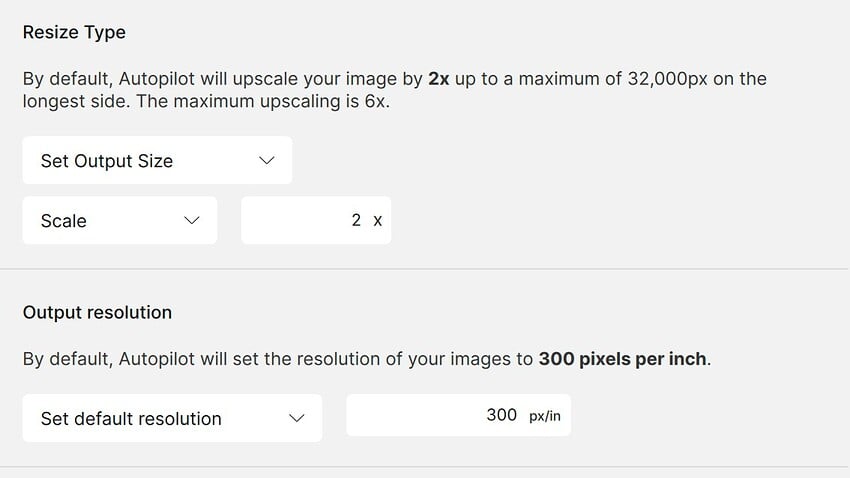This screenshot has width=850, height=478.
Task: Click the 'Scale' label in its dropdown
Action: [x=64, y=221]
